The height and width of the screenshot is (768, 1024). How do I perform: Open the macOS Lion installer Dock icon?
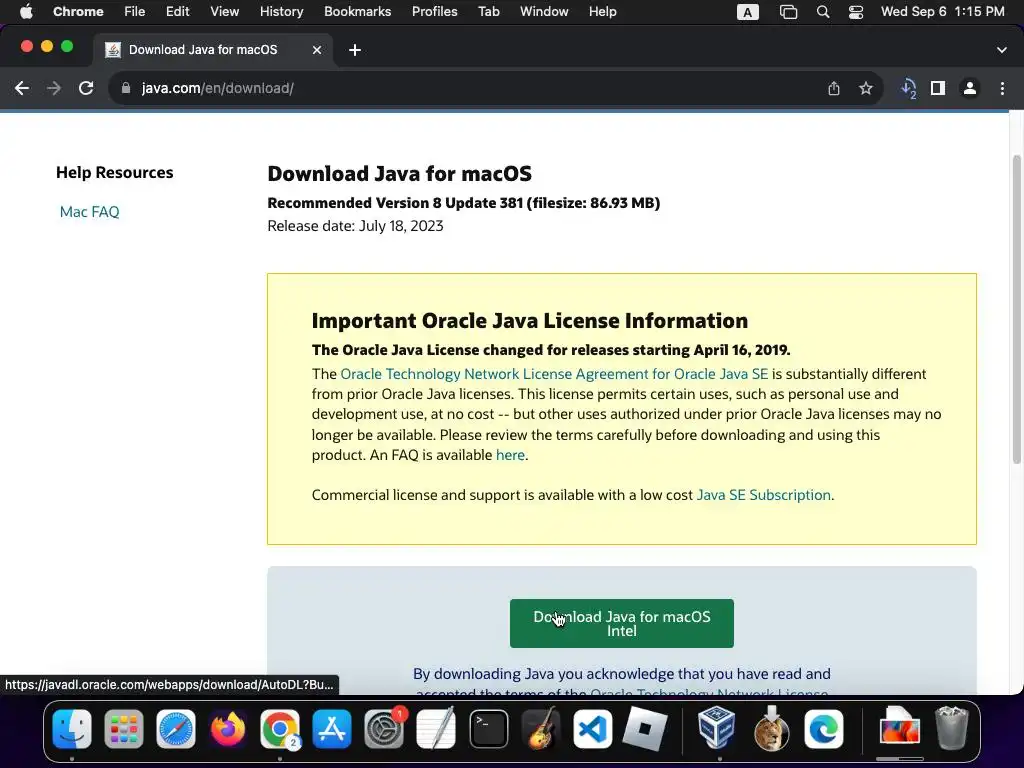tap(771, 729)
